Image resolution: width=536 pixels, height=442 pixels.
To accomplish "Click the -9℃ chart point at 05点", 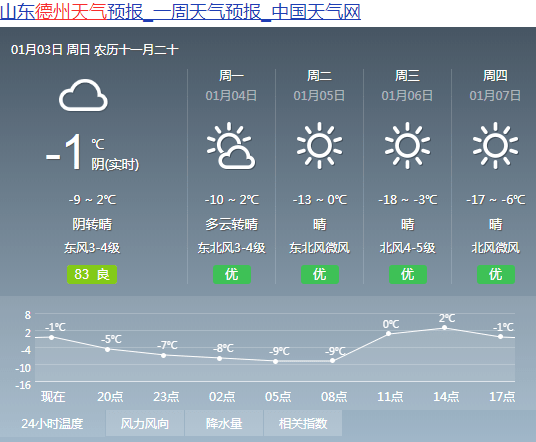I will coord(276,361).
